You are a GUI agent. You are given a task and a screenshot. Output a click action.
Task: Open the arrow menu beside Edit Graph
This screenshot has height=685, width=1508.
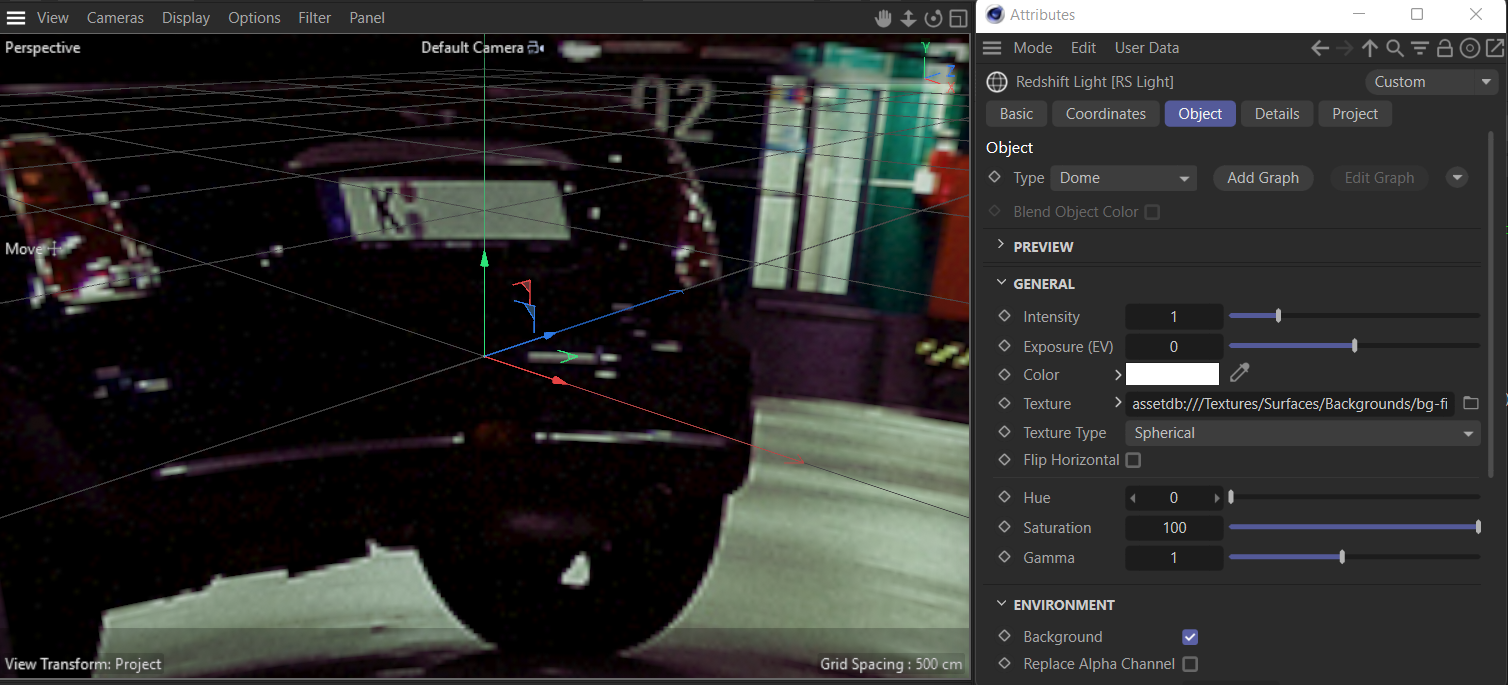[1457, 178]
